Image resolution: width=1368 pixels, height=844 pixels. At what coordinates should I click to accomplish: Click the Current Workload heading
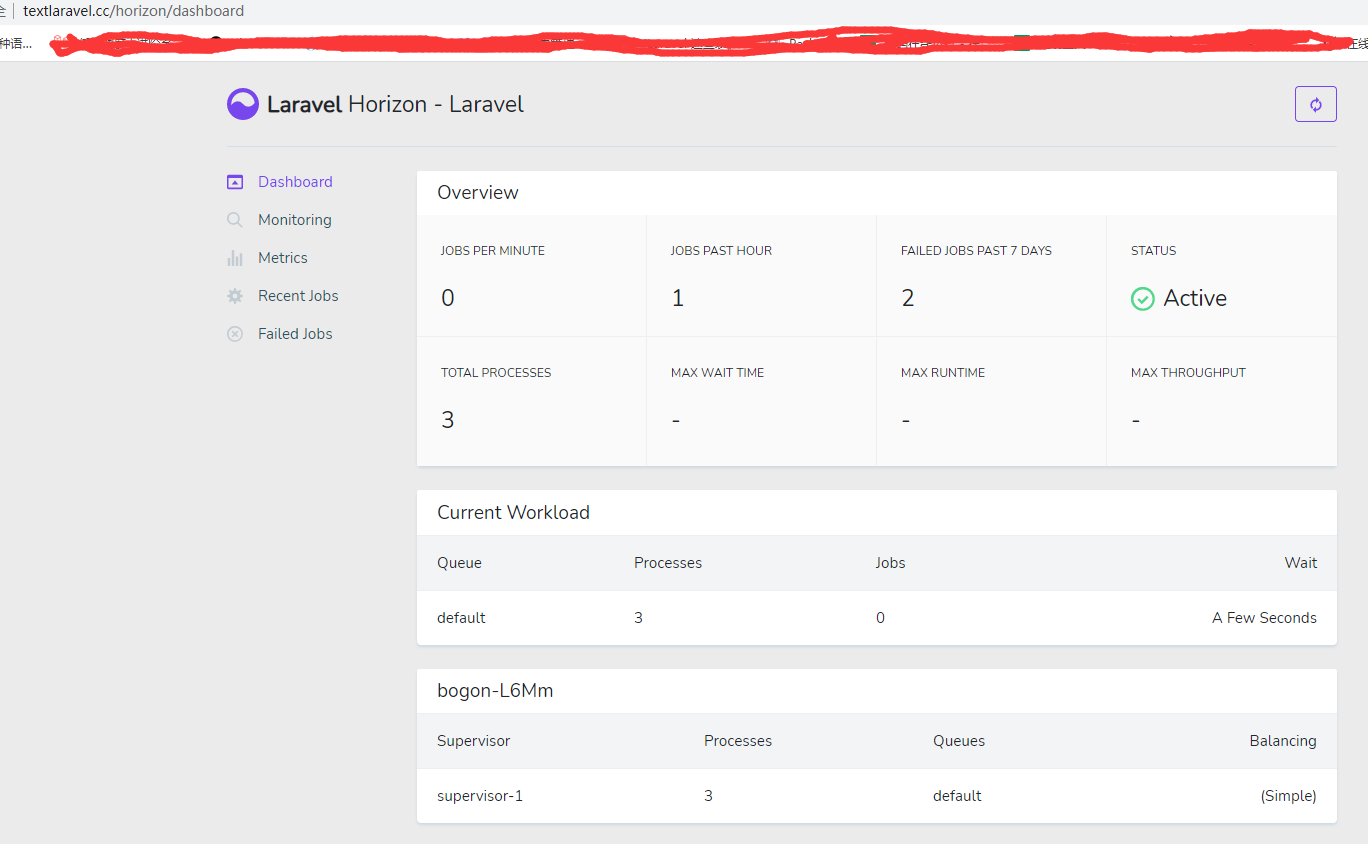click(x=513, y=513)
